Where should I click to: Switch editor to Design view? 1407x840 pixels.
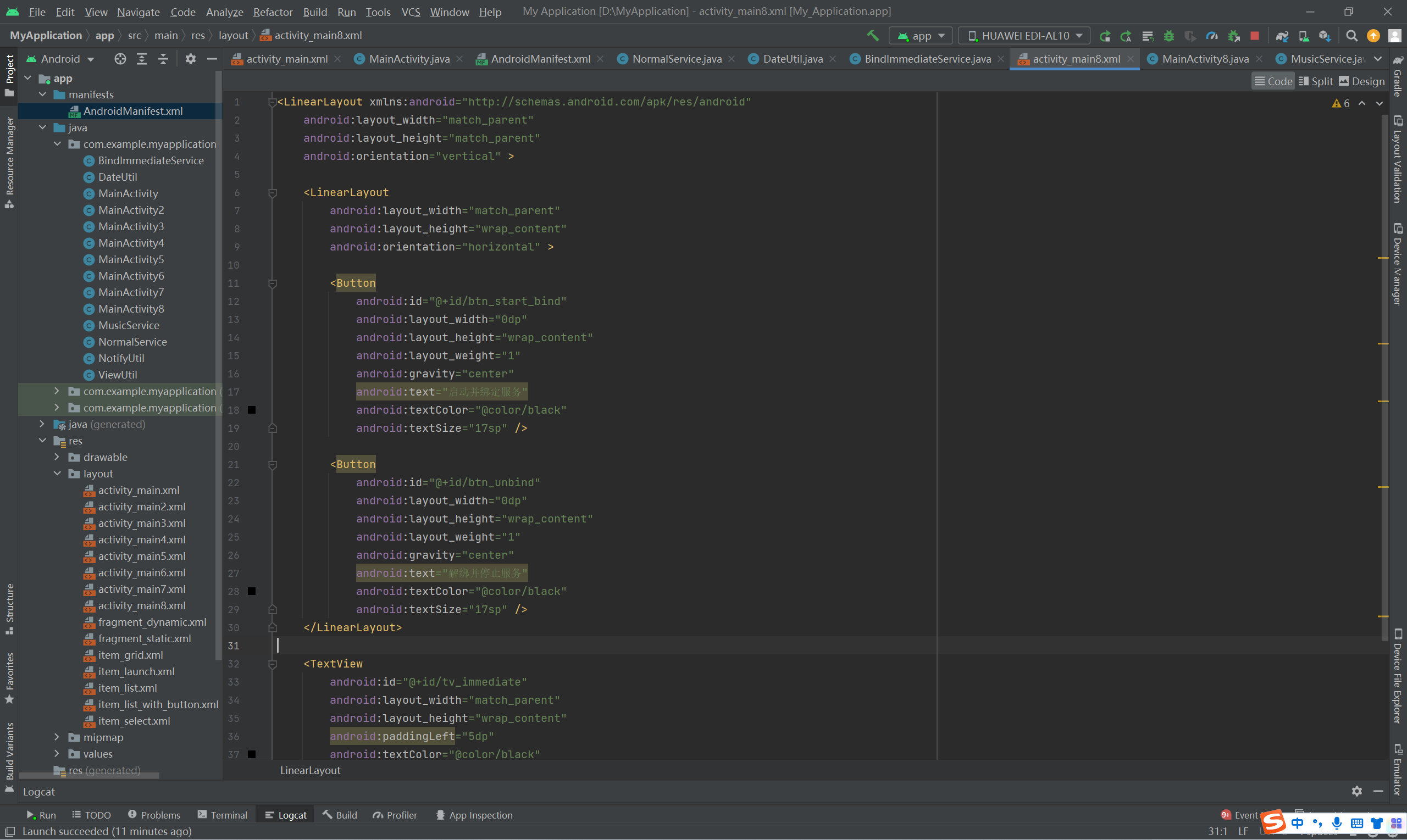tap(1362, 81)
